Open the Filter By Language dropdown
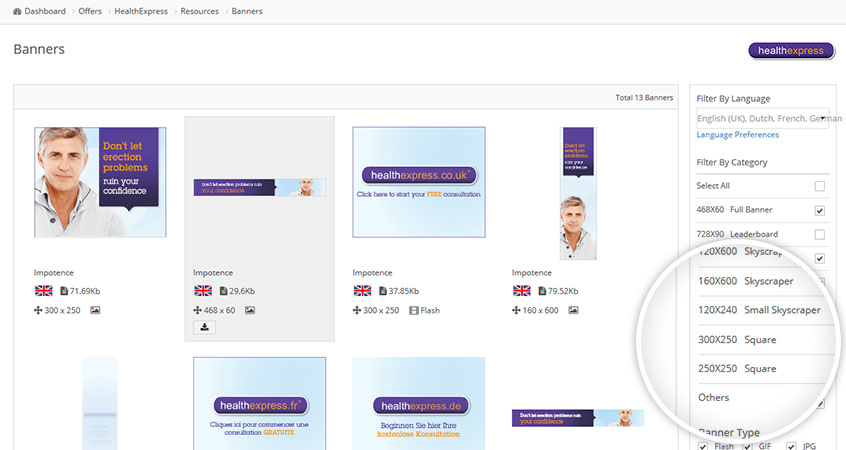Viewport: 846px width, 450px height. 762,118
